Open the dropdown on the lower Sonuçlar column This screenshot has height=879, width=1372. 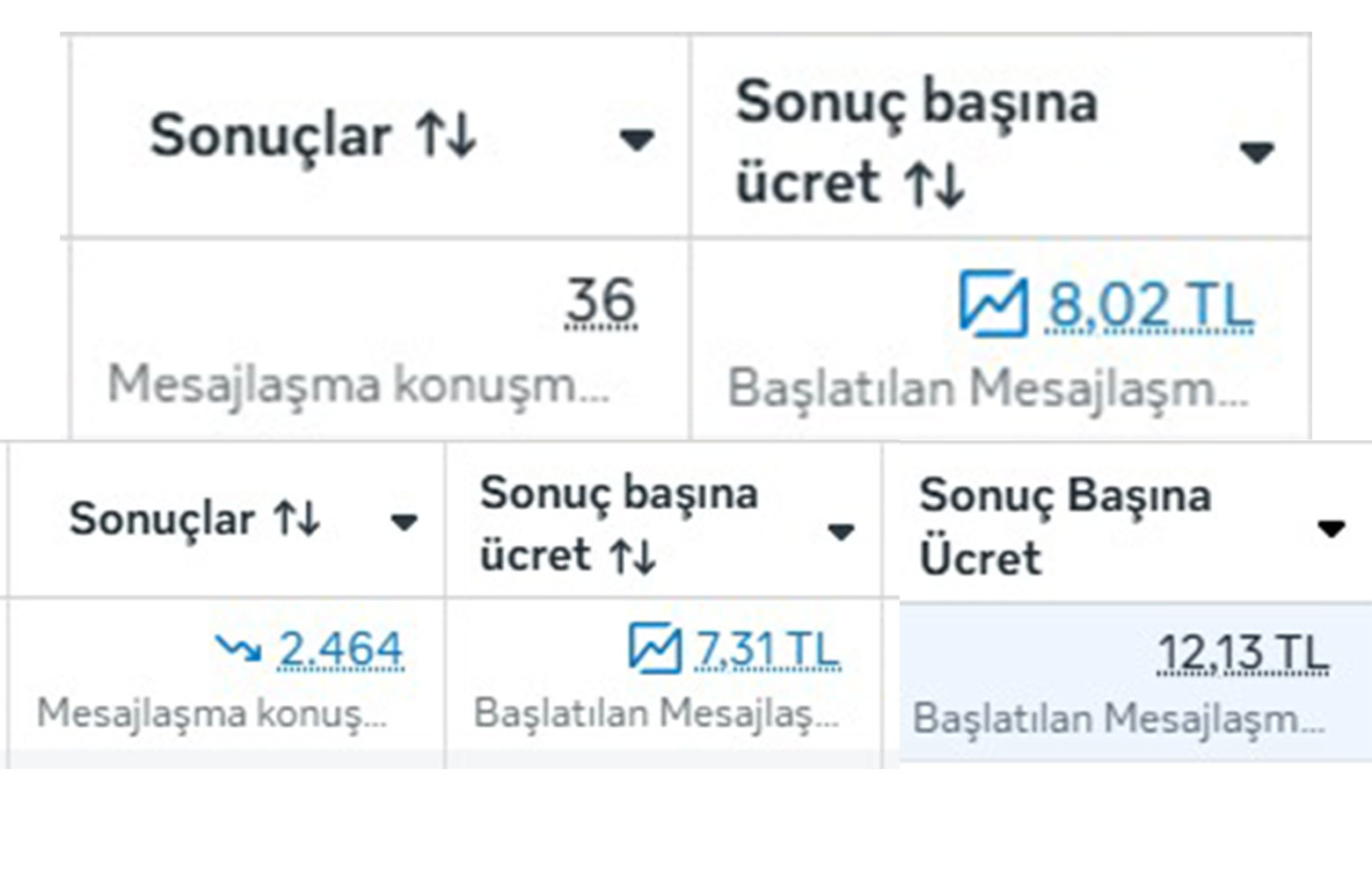click(x=406, y=523)
